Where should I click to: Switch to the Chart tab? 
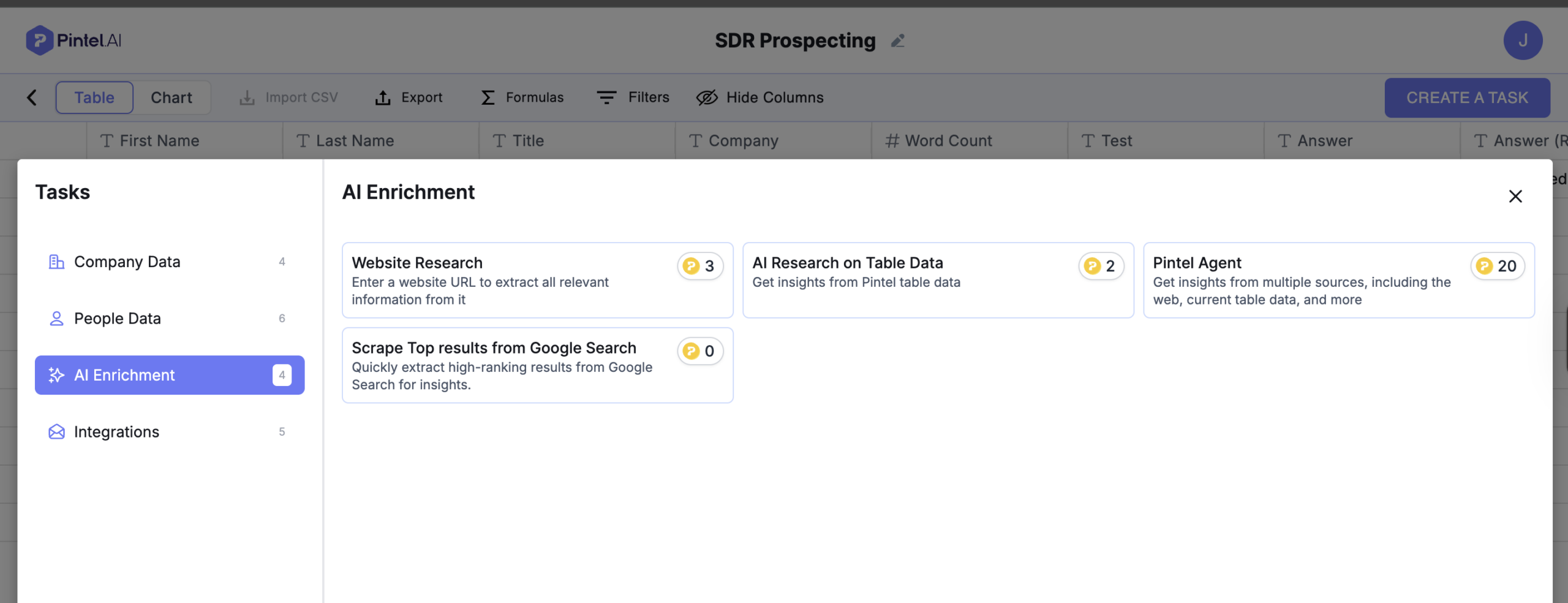coord(171,97)
